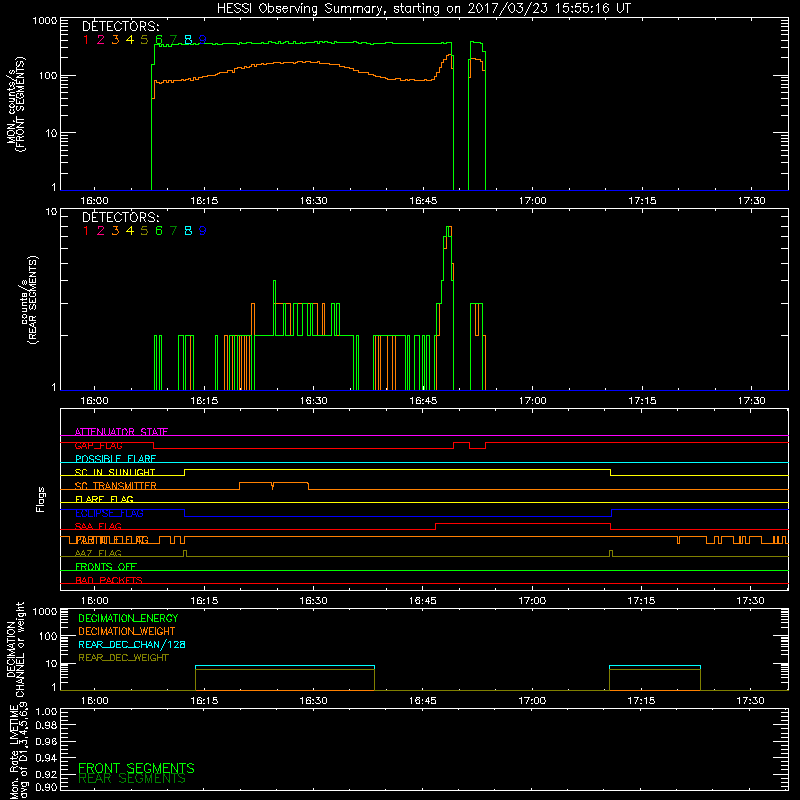Select detector number 9 in front segments legend
The height and width of the screenshot is (800, 800).
tap(203, 39)
